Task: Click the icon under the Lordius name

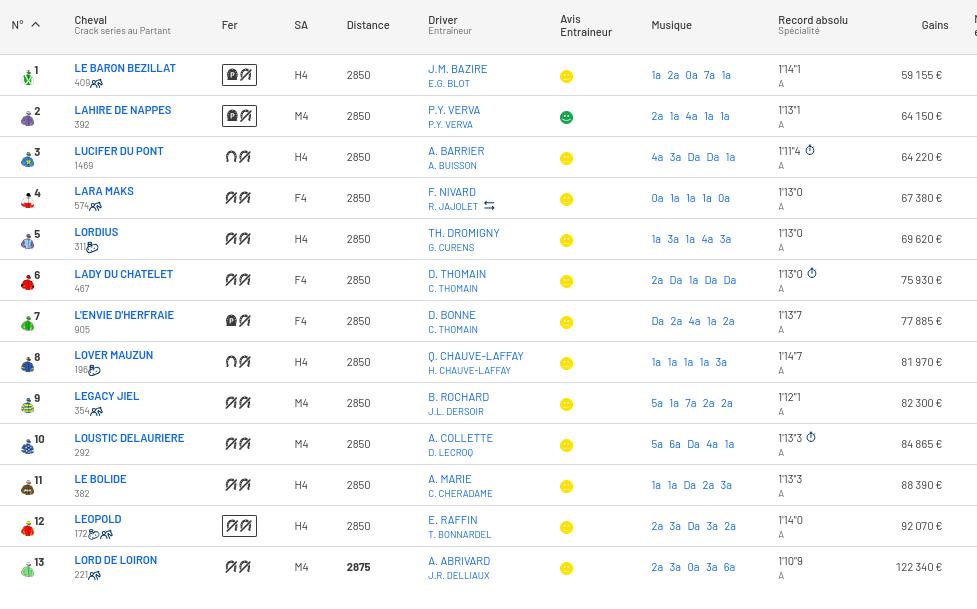Action: point(92,247)
